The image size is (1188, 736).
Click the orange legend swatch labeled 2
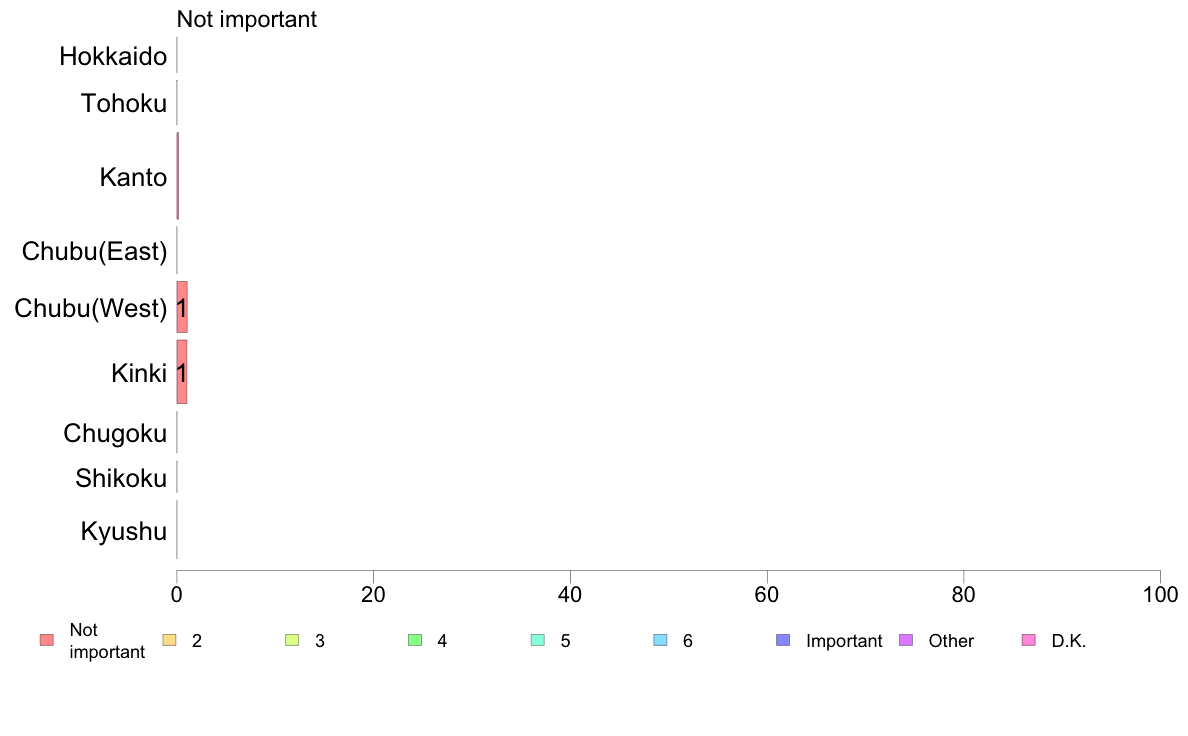coord(170,640)
